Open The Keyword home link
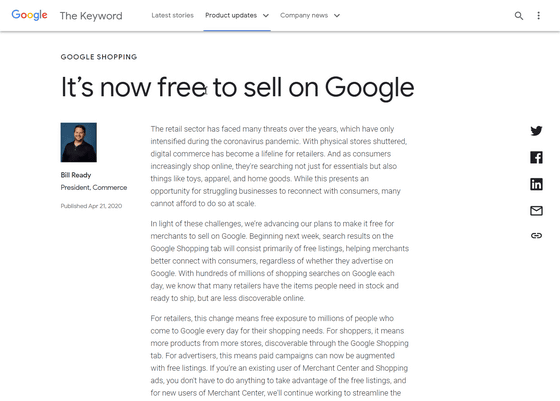The width and height of the screenshot is (560, 401). coord(91,16)
